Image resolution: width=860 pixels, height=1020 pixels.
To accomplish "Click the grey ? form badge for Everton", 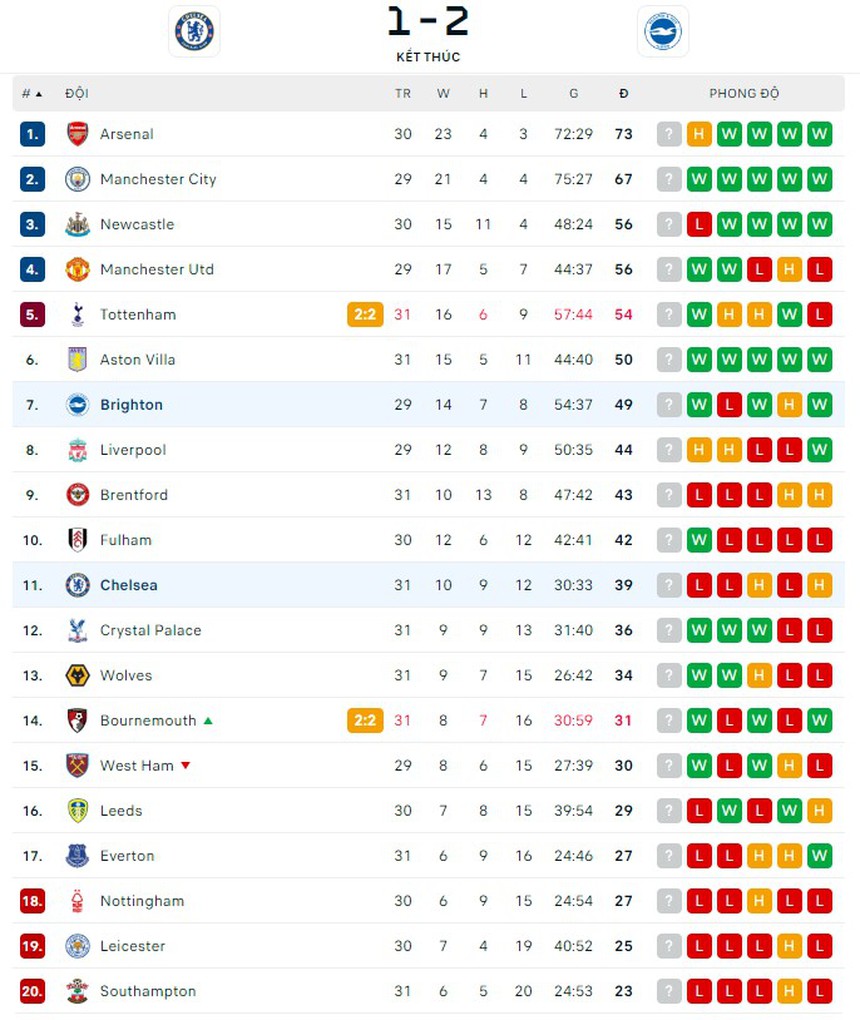I will 669,856.
